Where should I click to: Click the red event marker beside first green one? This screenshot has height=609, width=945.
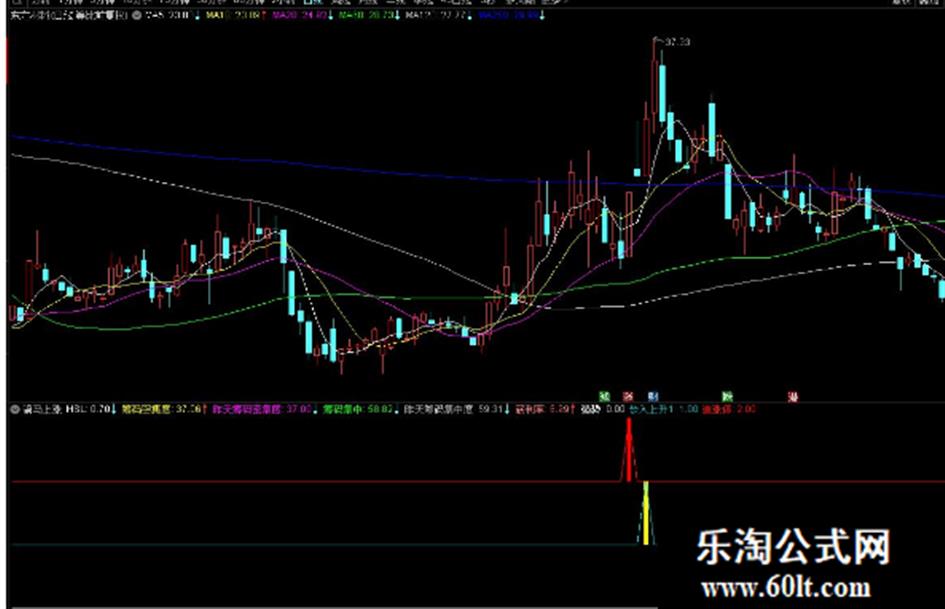pyautogui.click(x=628, y=396)
